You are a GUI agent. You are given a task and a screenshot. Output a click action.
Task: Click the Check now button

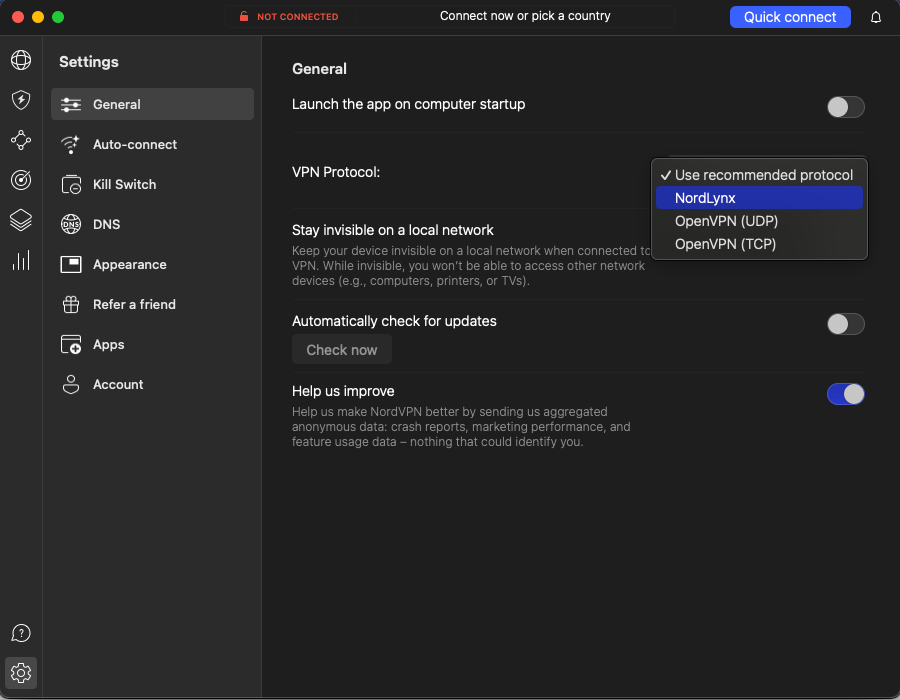pyautogui.click(x=342, y=349)
